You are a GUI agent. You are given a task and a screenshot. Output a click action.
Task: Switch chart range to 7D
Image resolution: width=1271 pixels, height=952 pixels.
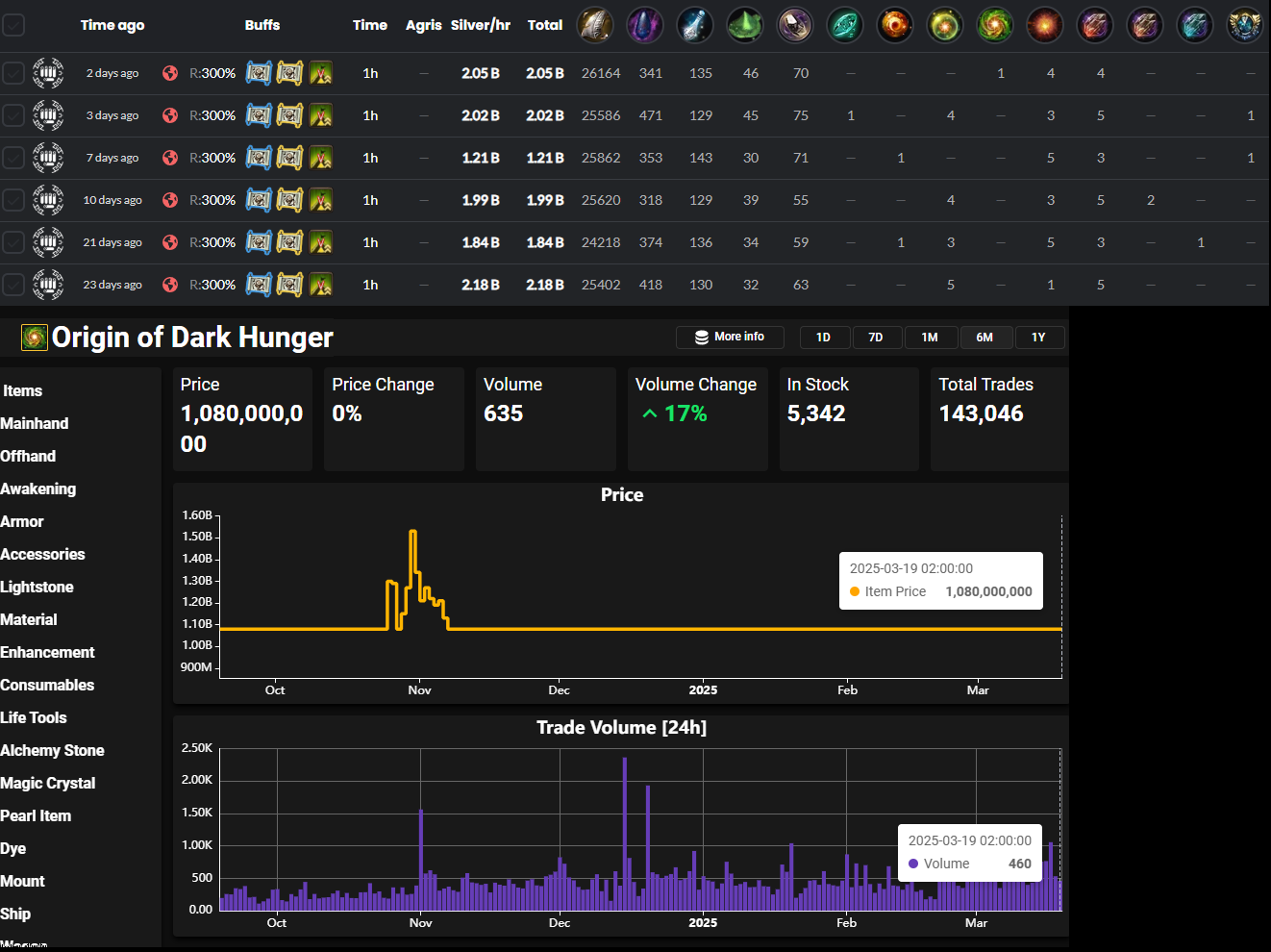(x=877, y=338)
